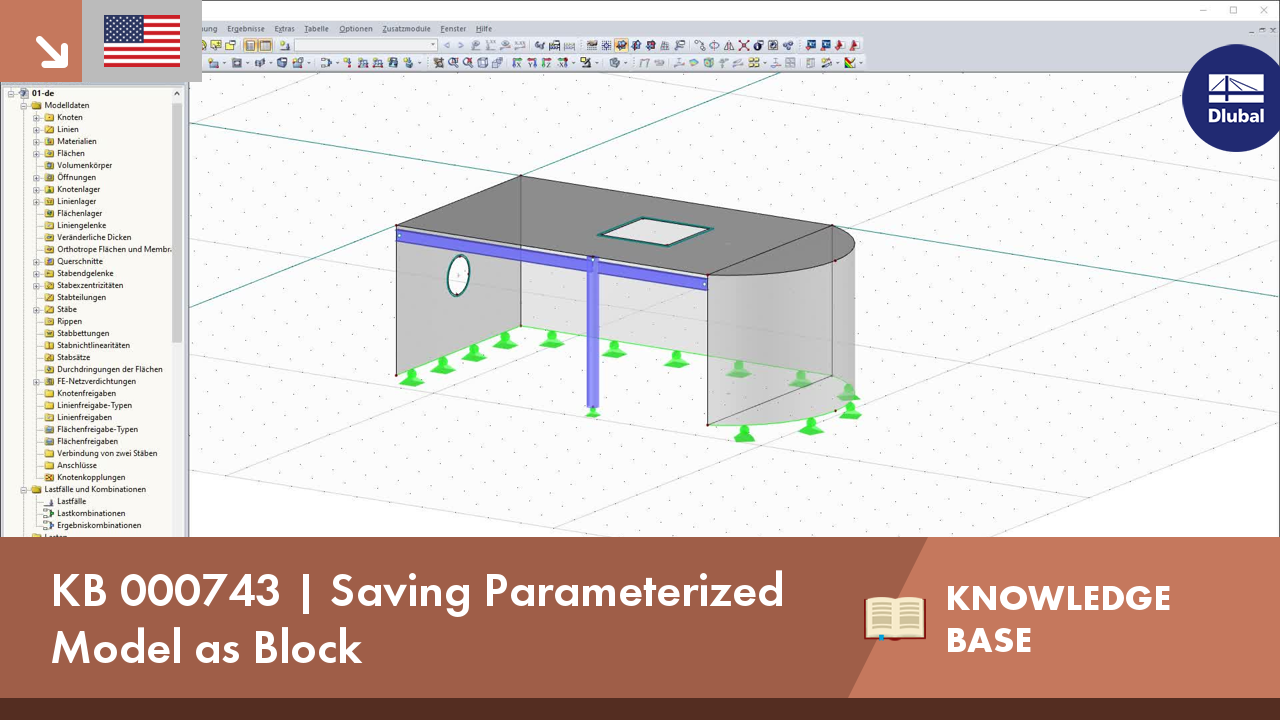1280x720 pixels.
Task: Click the previous view arrow icon
Action: [447, 46]
